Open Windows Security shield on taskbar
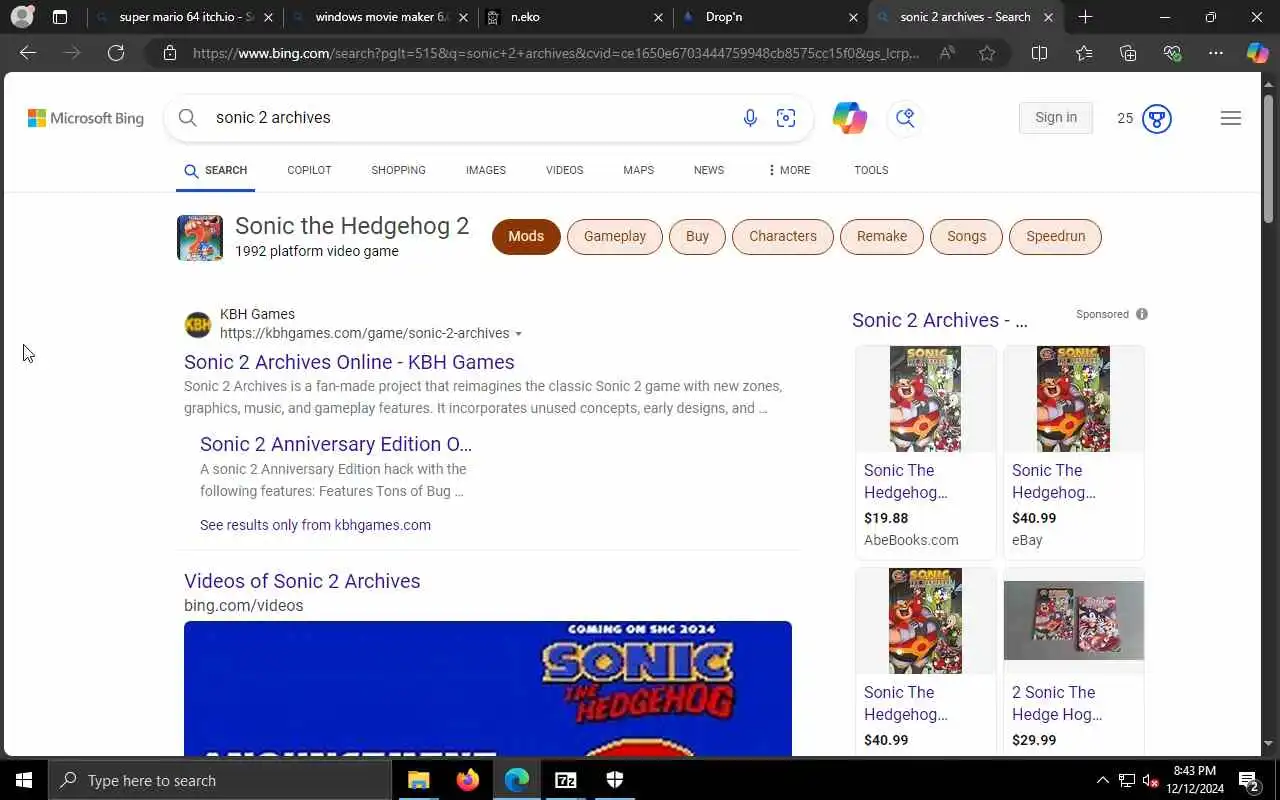This screenshot has width=1280, height=800. (615, 780)
